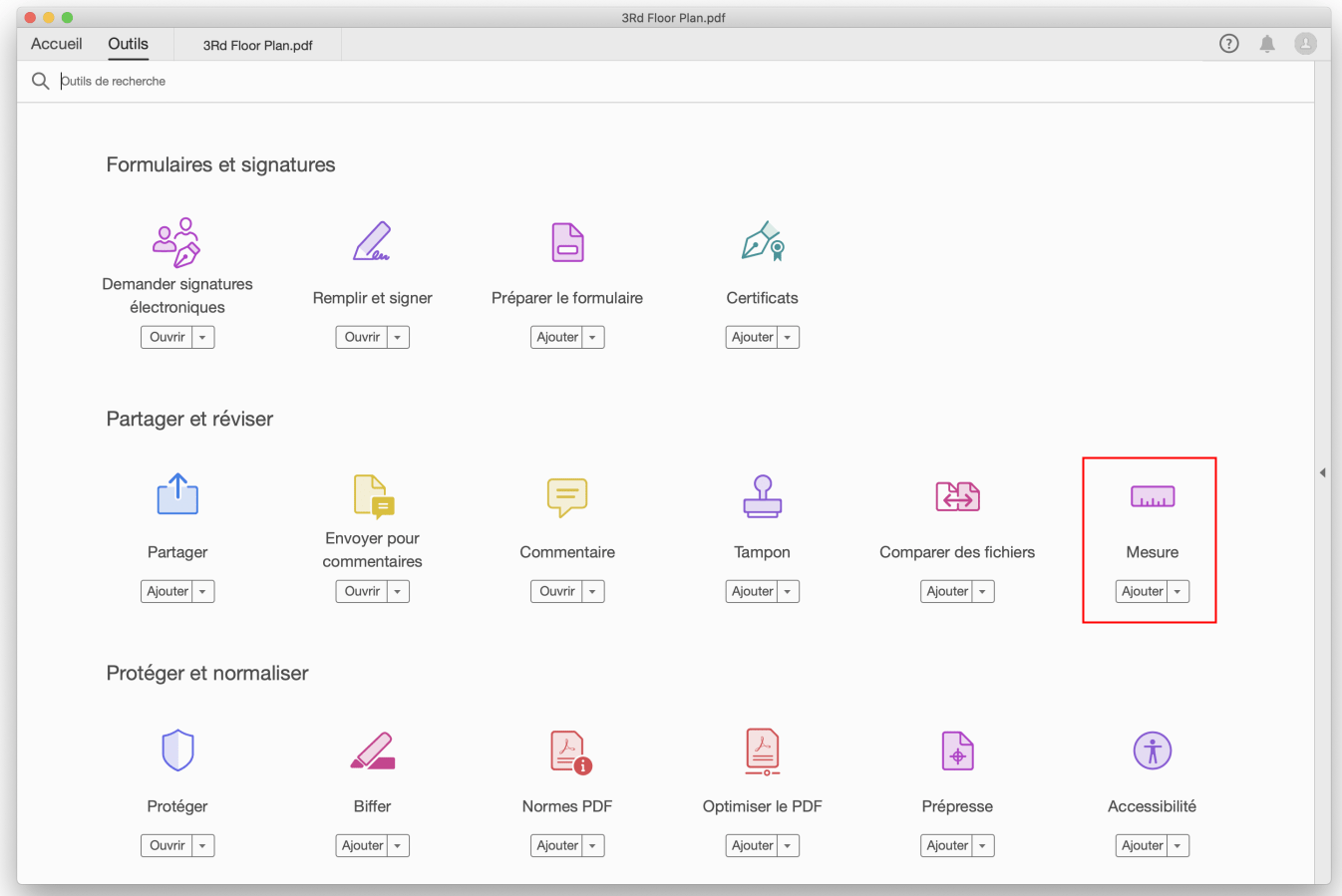Image resolution: width=1342 pixels, height=896 pixels.
Task: Click Ajouter under Tampon
Action: click(752, 591)
